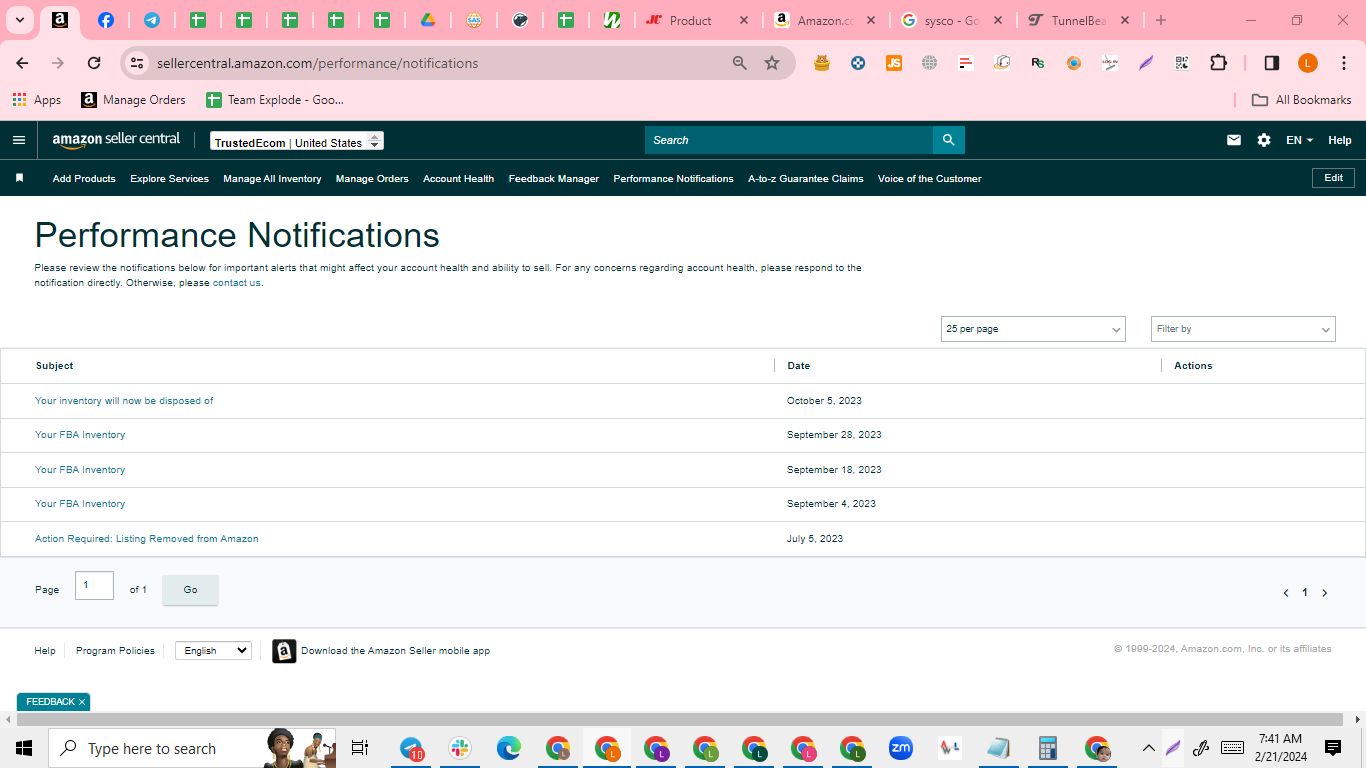Open Zoom from the taskbar
This screenshot has height=768, width=1366.
click(x=901, y=748)
